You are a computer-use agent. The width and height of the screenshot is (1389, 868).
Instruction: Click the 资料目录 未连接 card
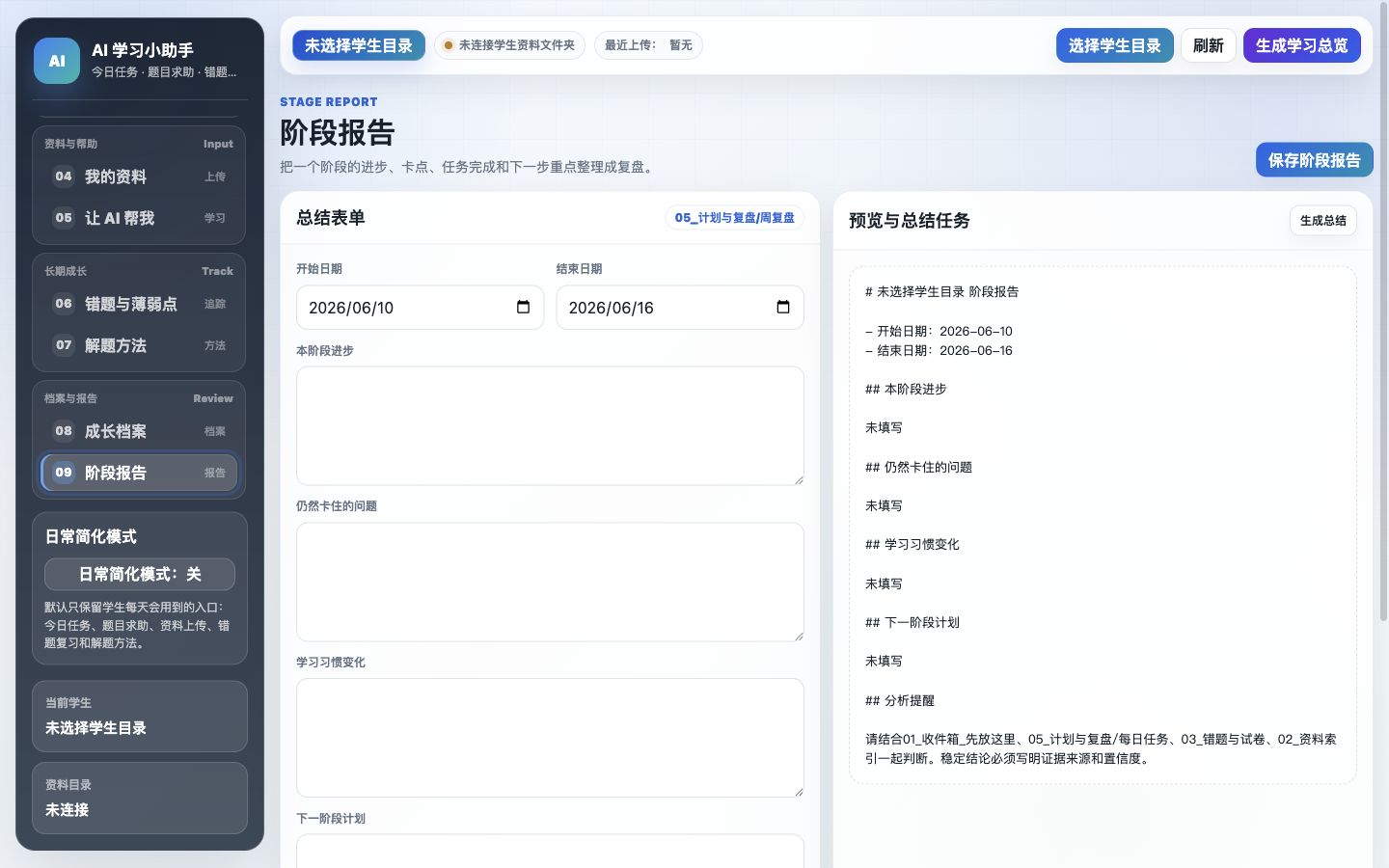click(x=140, y=799)
